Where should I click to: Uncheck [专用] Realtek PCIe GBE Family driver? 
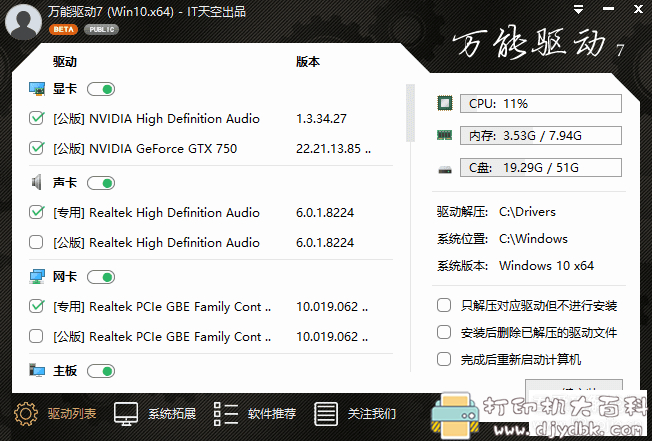(36, 306)
